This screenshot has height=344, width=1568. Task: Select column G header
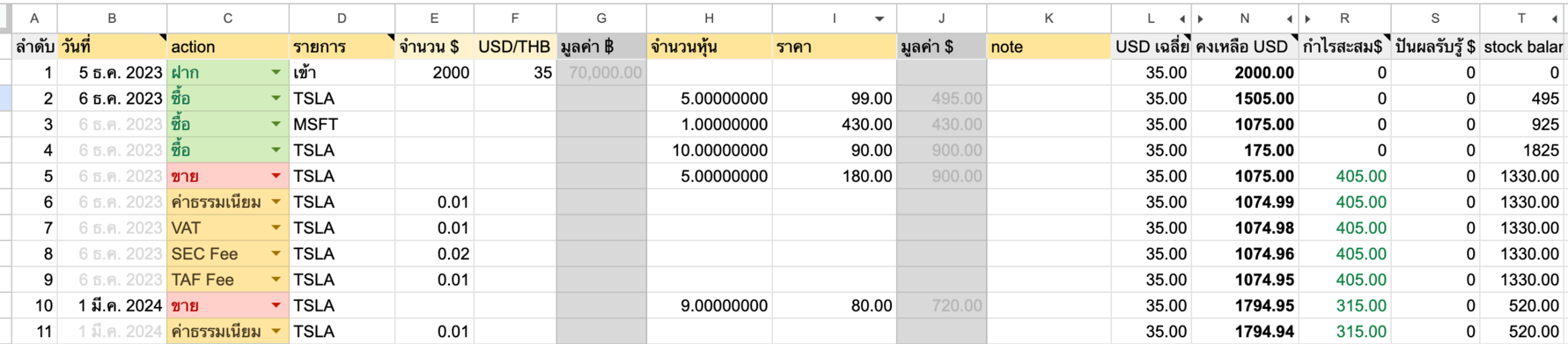tap(601, 18)
